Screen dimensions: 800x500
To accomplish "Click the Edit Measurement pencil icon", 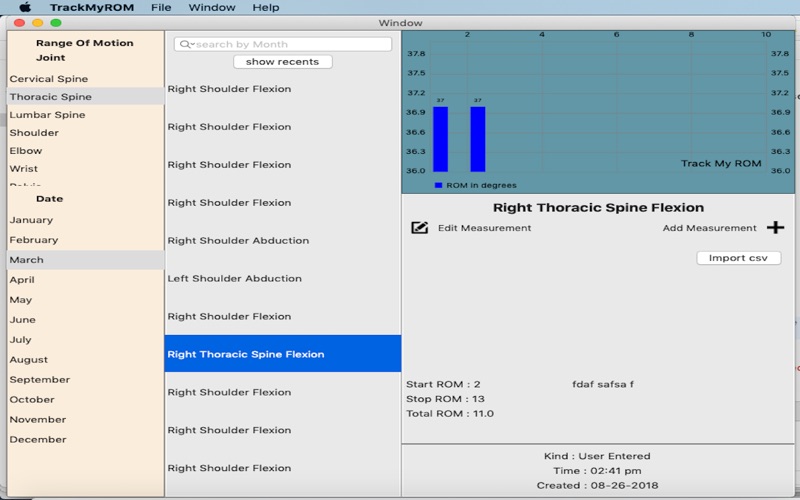I will tap(419, 228).
